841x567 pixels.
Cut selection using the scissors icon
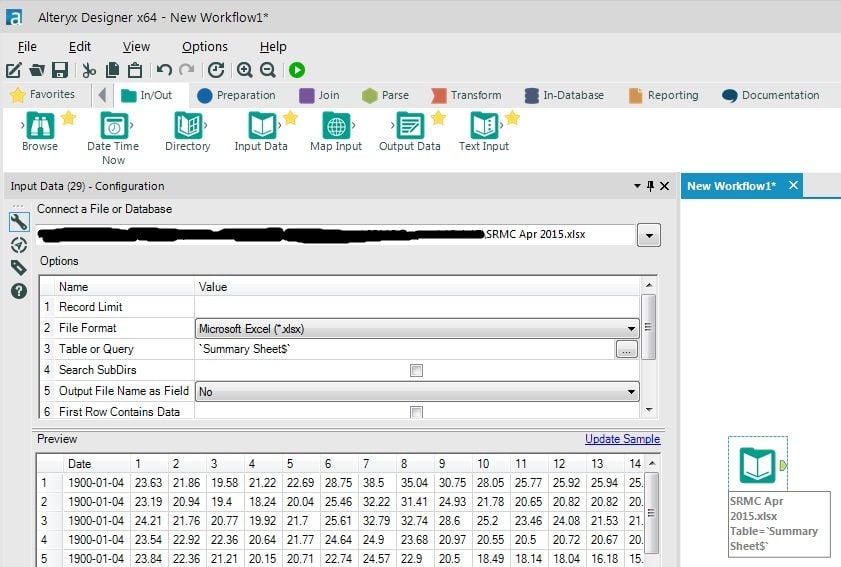coord(89,70)
